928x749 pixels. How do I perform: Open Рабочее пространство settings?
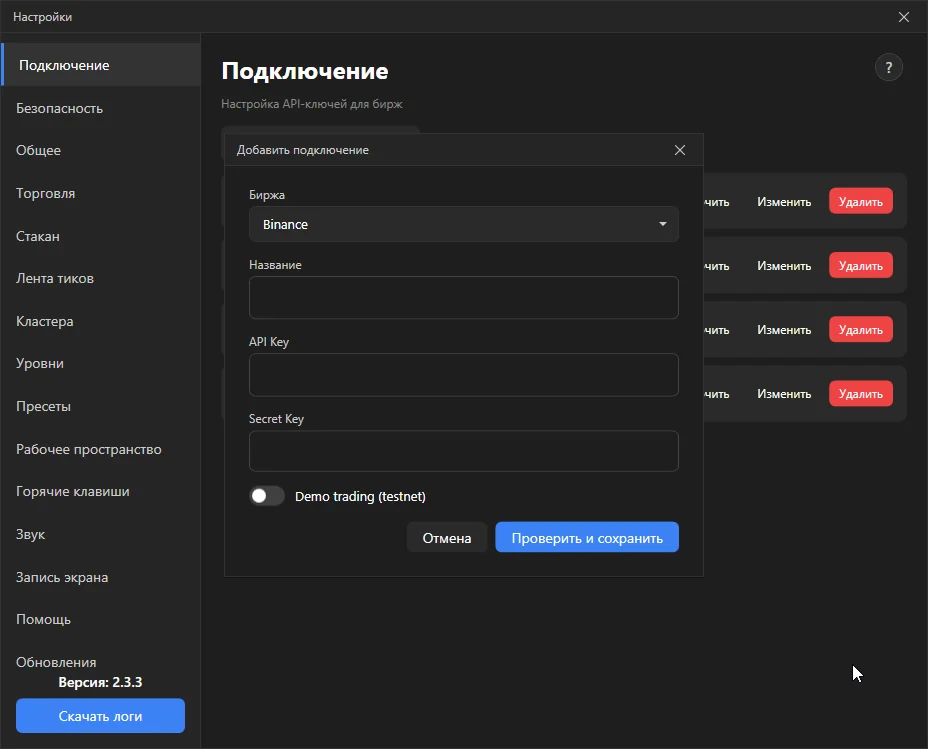[x=101, y=449]
